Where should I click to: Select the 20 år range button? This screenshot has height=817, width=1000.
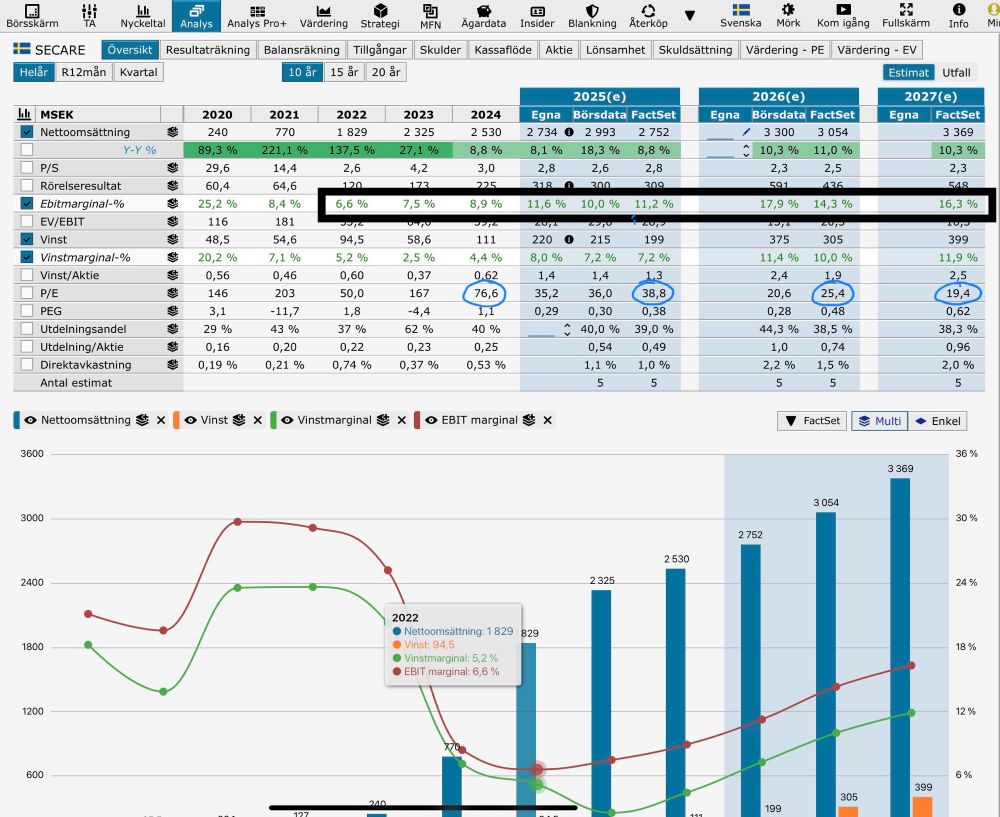pos(386,72)
